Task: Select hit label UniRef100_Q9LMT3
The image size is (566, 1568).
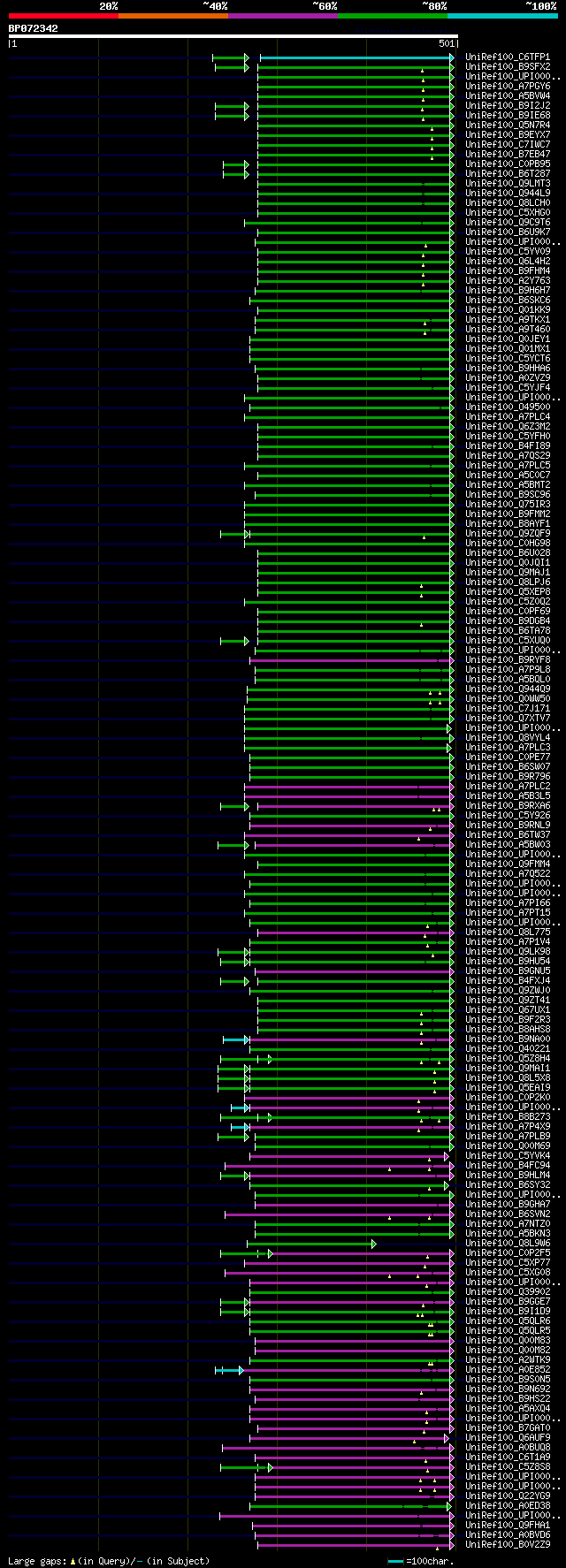Action: 508,183
